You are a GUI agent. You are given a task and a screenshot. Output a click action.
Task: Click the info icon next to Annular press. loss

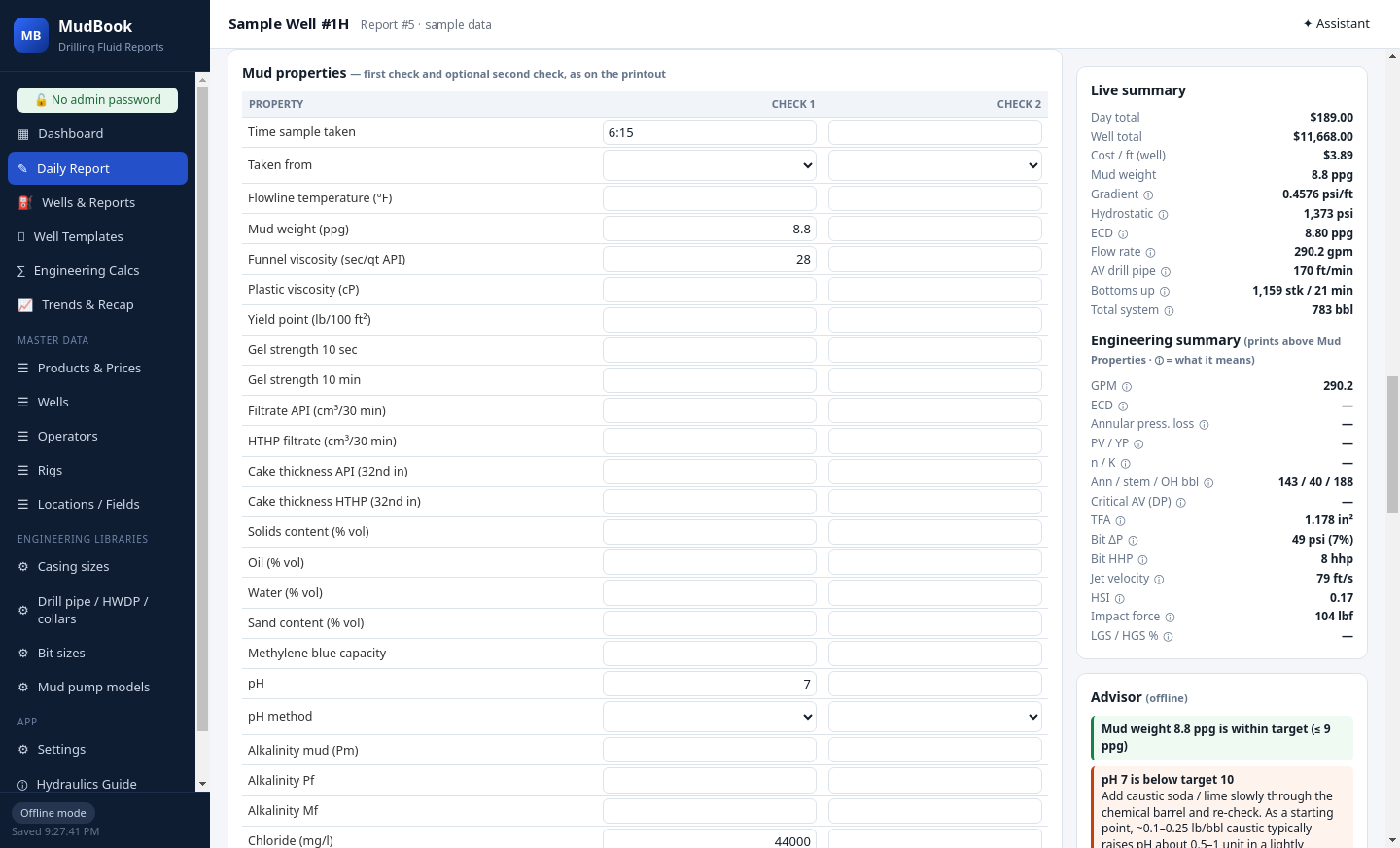pyautogui.click(x=1204, y=424)
